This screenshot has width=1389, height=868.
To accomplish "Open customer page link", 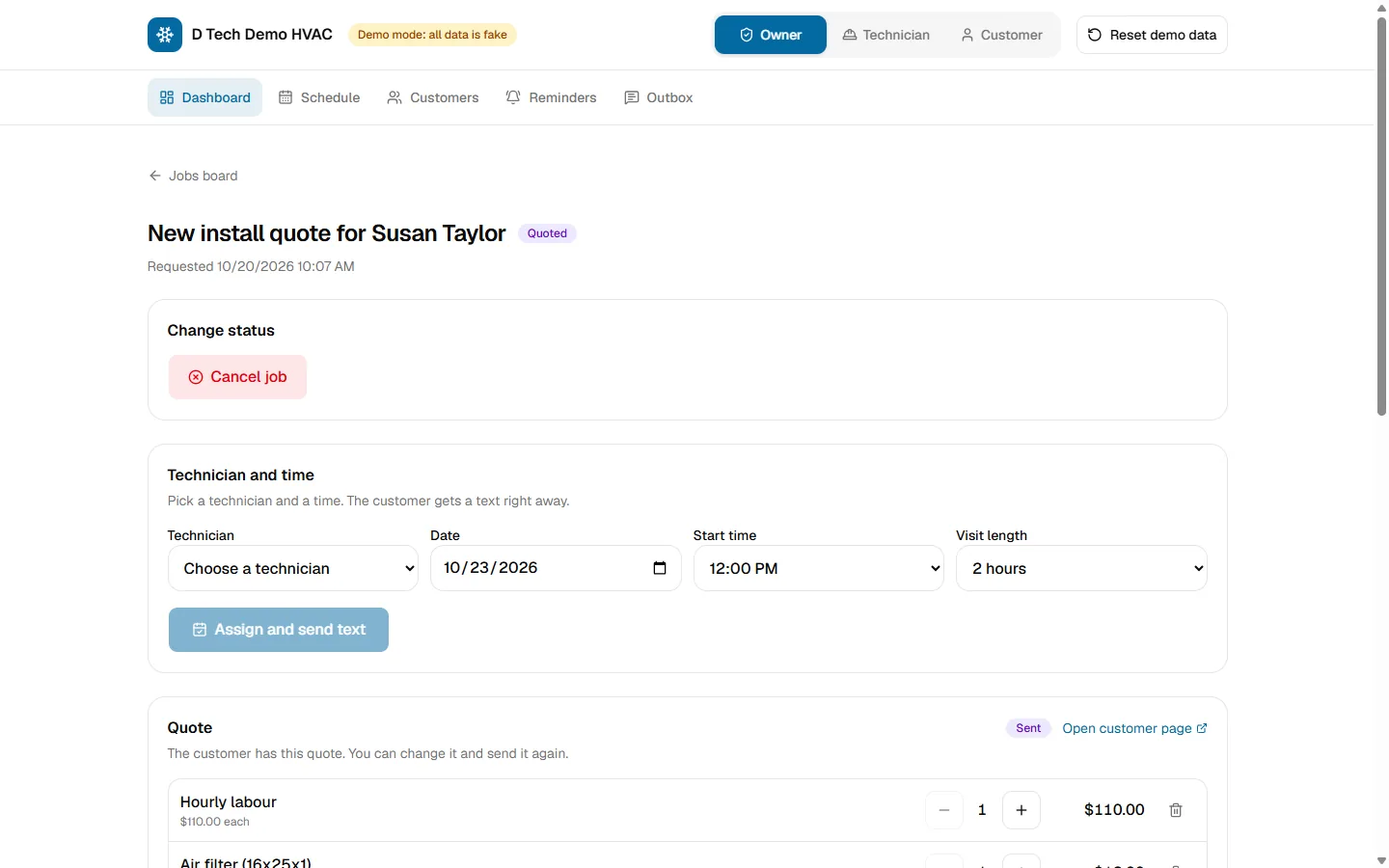I will [x=1134, y=728].
